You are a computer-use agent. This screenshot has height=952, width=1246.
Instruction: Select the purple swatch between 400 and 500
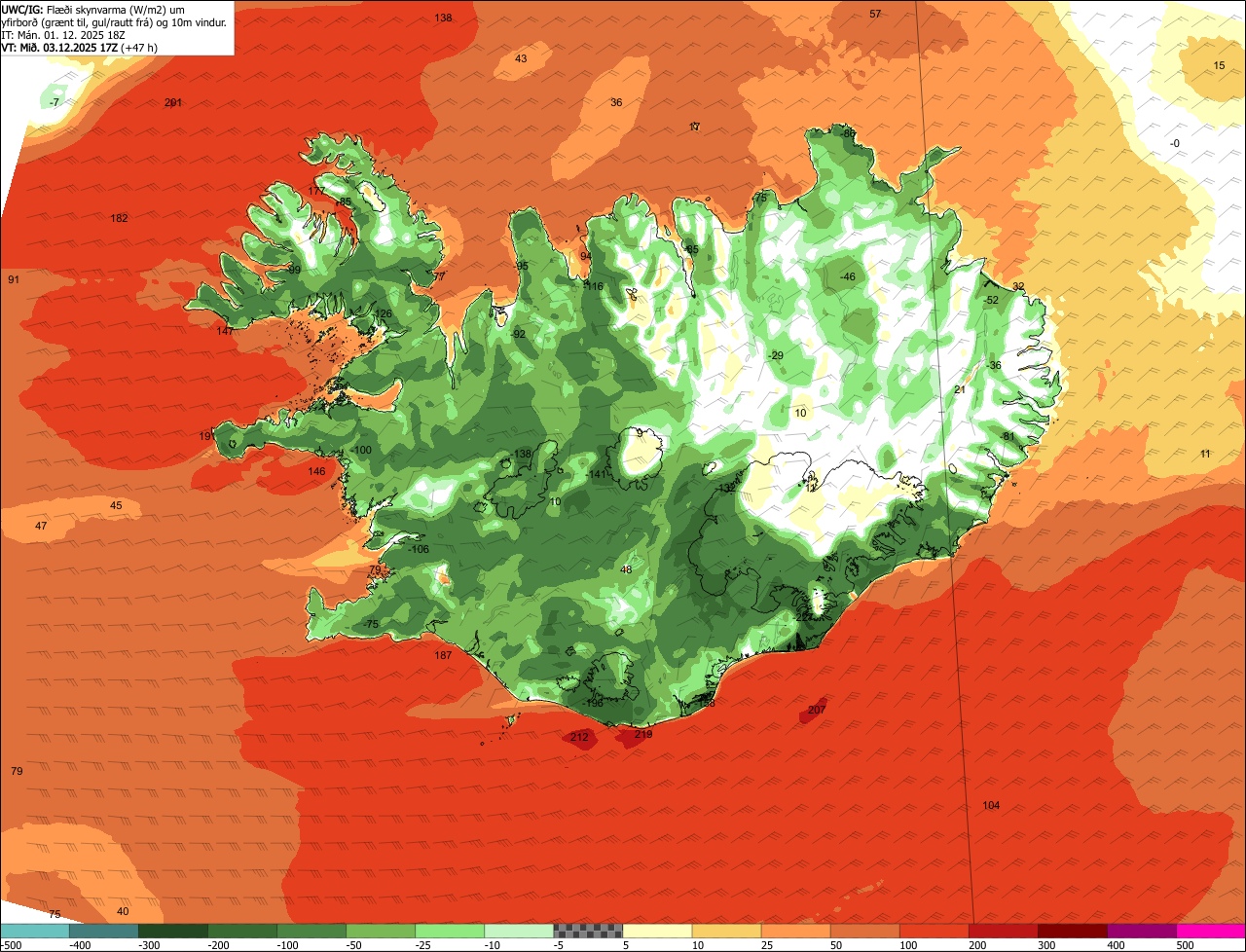tap(1142, 931)
